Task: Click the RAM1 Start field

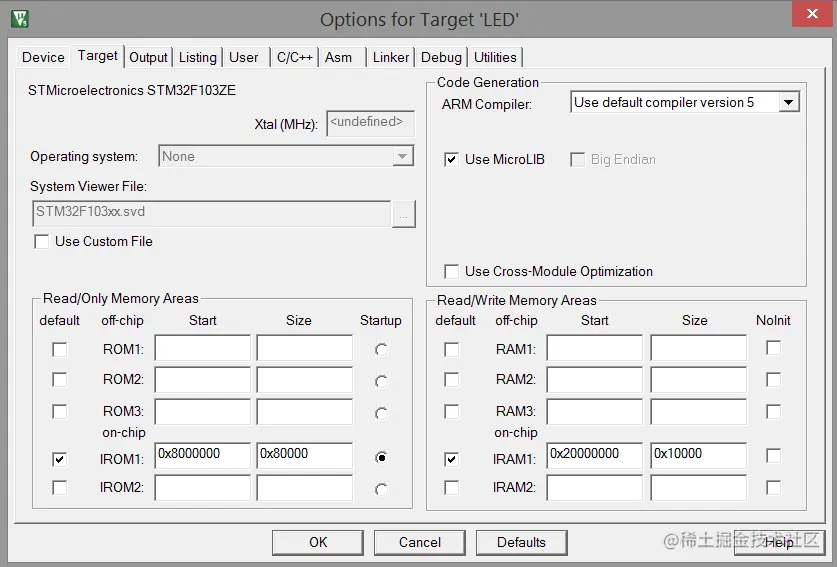Action: point(595,348)
